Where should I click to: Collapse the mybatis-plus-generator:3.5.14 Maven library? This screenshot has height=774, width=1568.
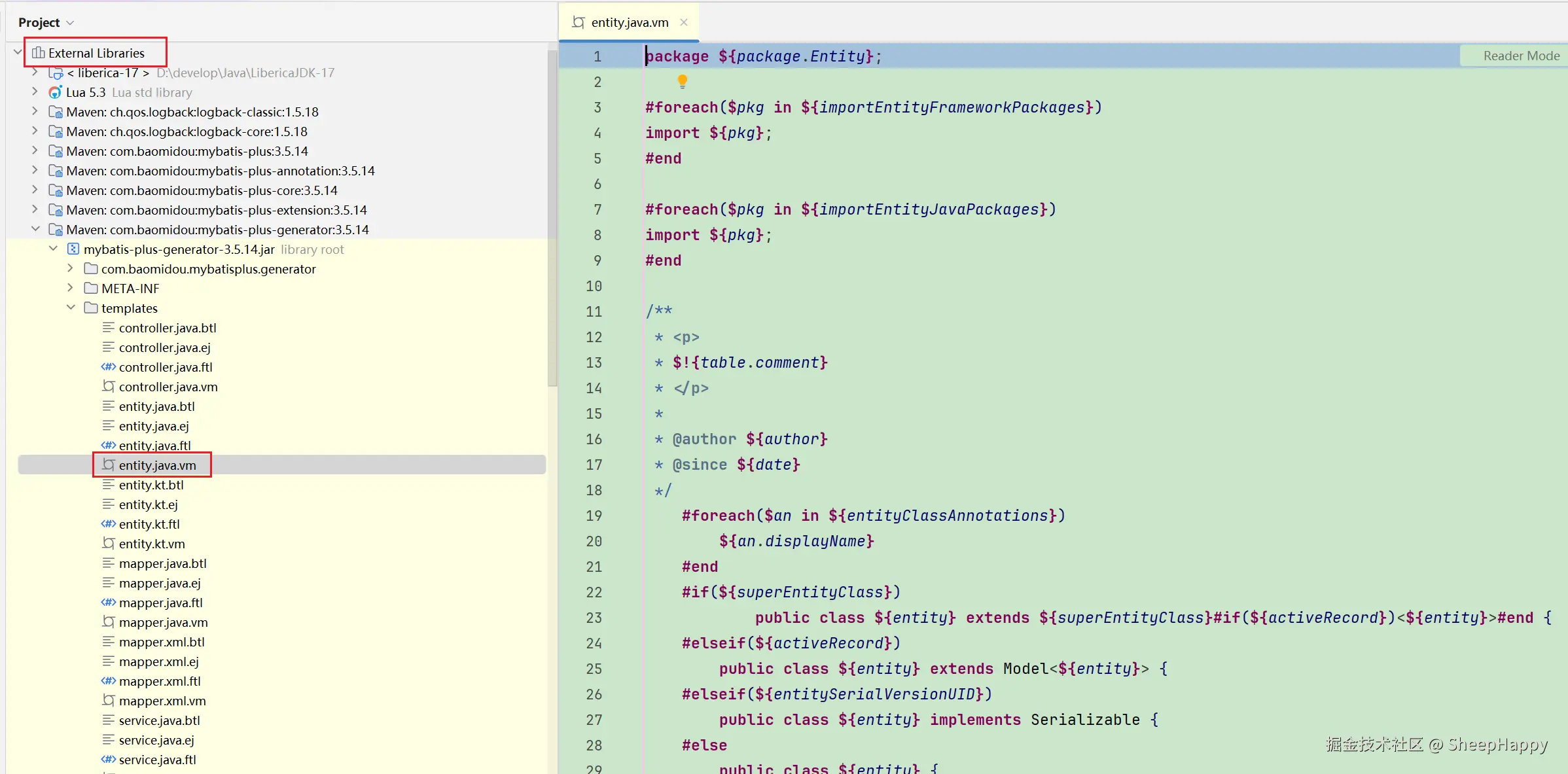[x=35, y=229]
